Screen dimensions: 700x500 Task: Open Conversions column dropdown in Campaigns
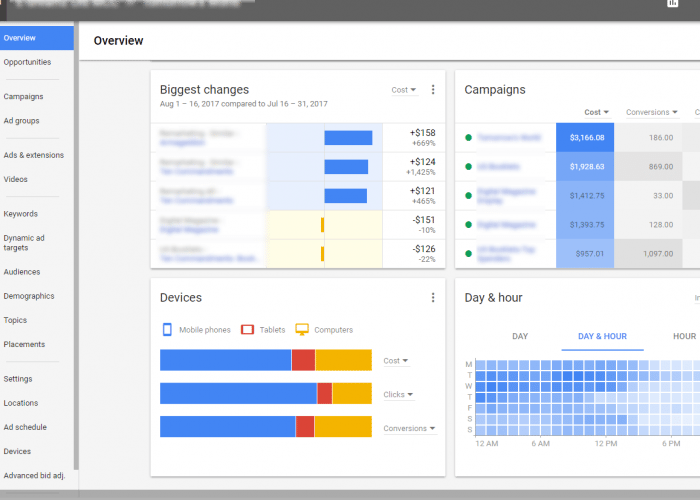click(652, 112)
